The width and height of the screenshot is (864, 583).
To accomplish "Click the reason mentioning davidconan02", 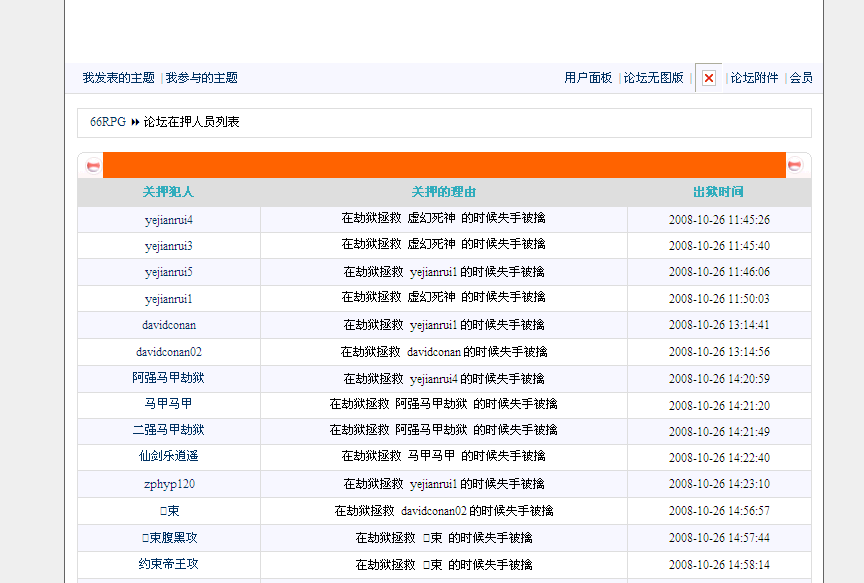I will (444, 511).
